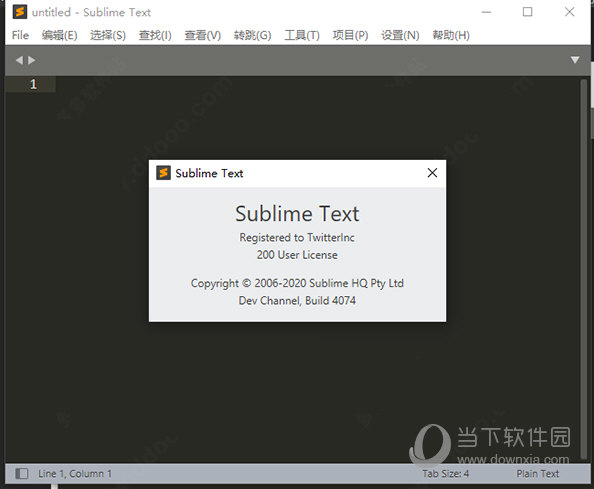The height and width of the screenshot is (489, 594).
Task: Open the 选择(S) menu
Action: click(x=108, y=35)
